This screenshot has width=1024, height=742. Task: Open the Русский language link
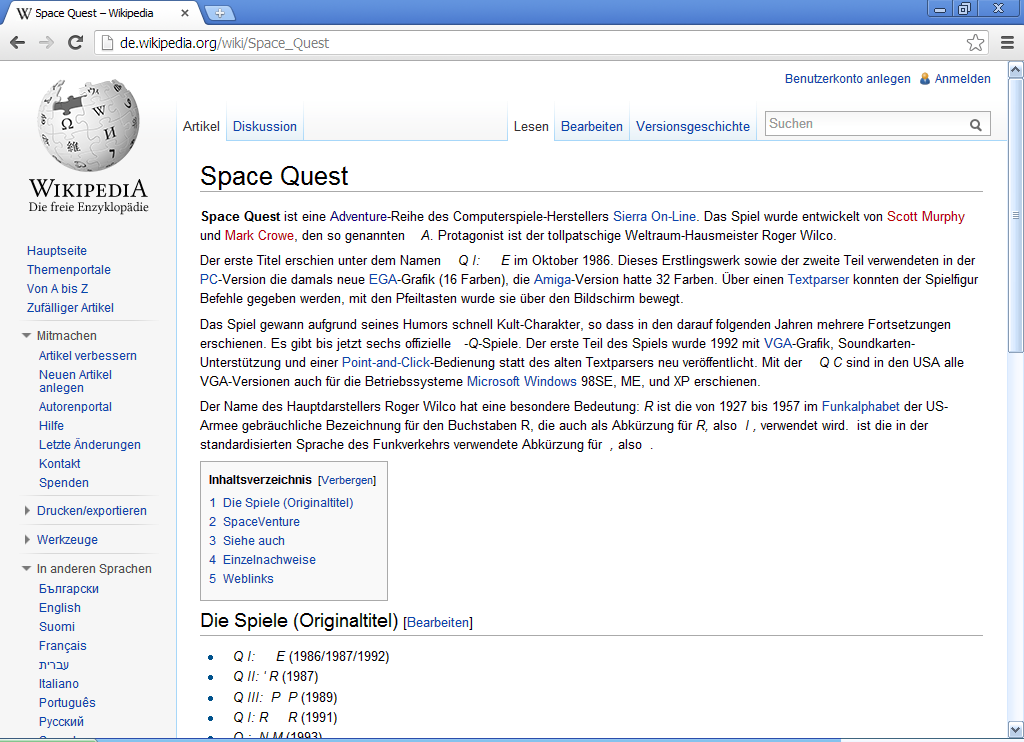61,722
